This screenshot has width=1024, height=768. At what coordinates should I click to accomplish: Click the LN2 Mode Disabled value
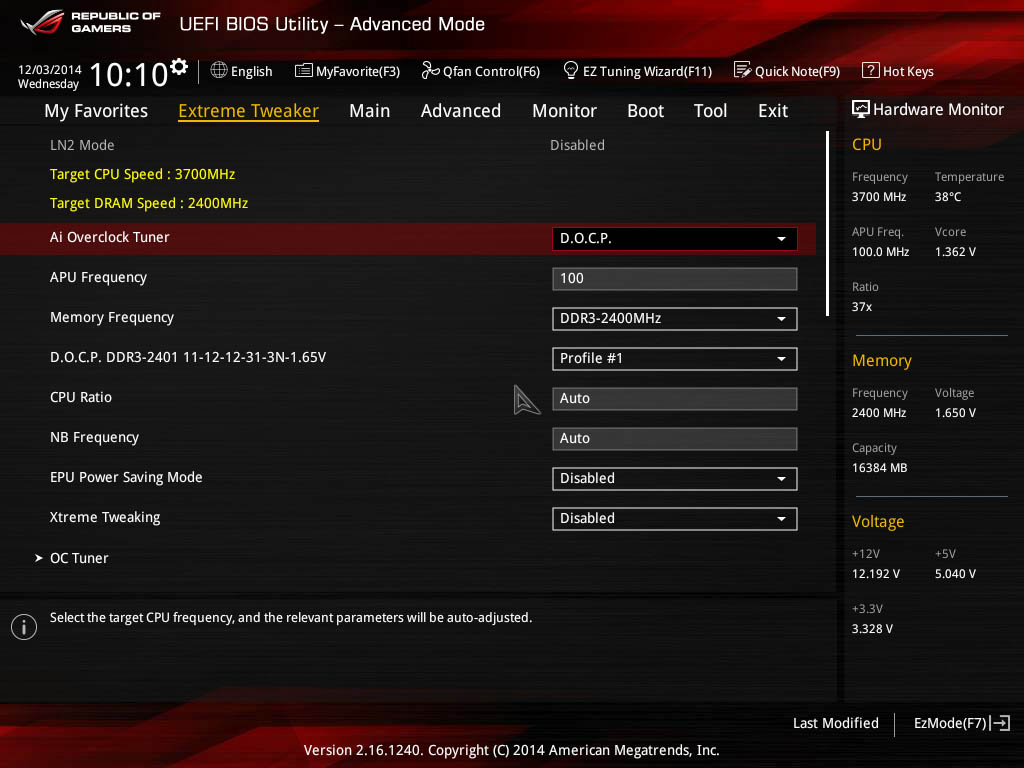pyautogui.click(x=577, y=145)
